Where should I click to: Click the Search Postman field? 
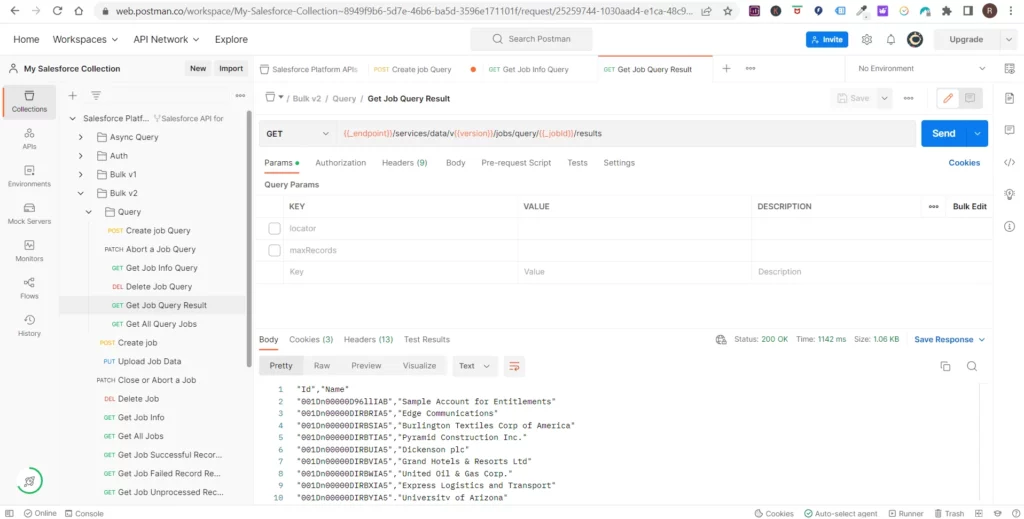[x=531, y=39]
